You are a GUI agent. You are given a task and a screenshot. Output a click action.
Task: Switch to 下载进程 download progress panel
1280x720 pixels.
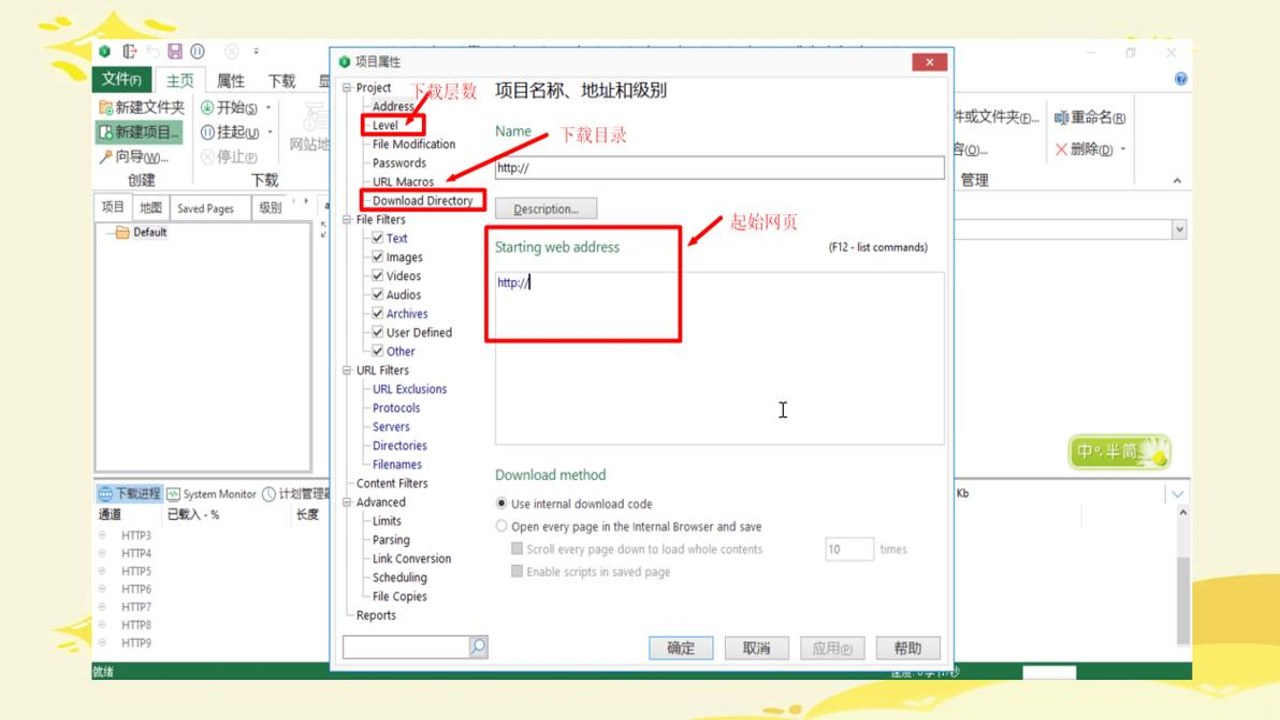[130, 494]
